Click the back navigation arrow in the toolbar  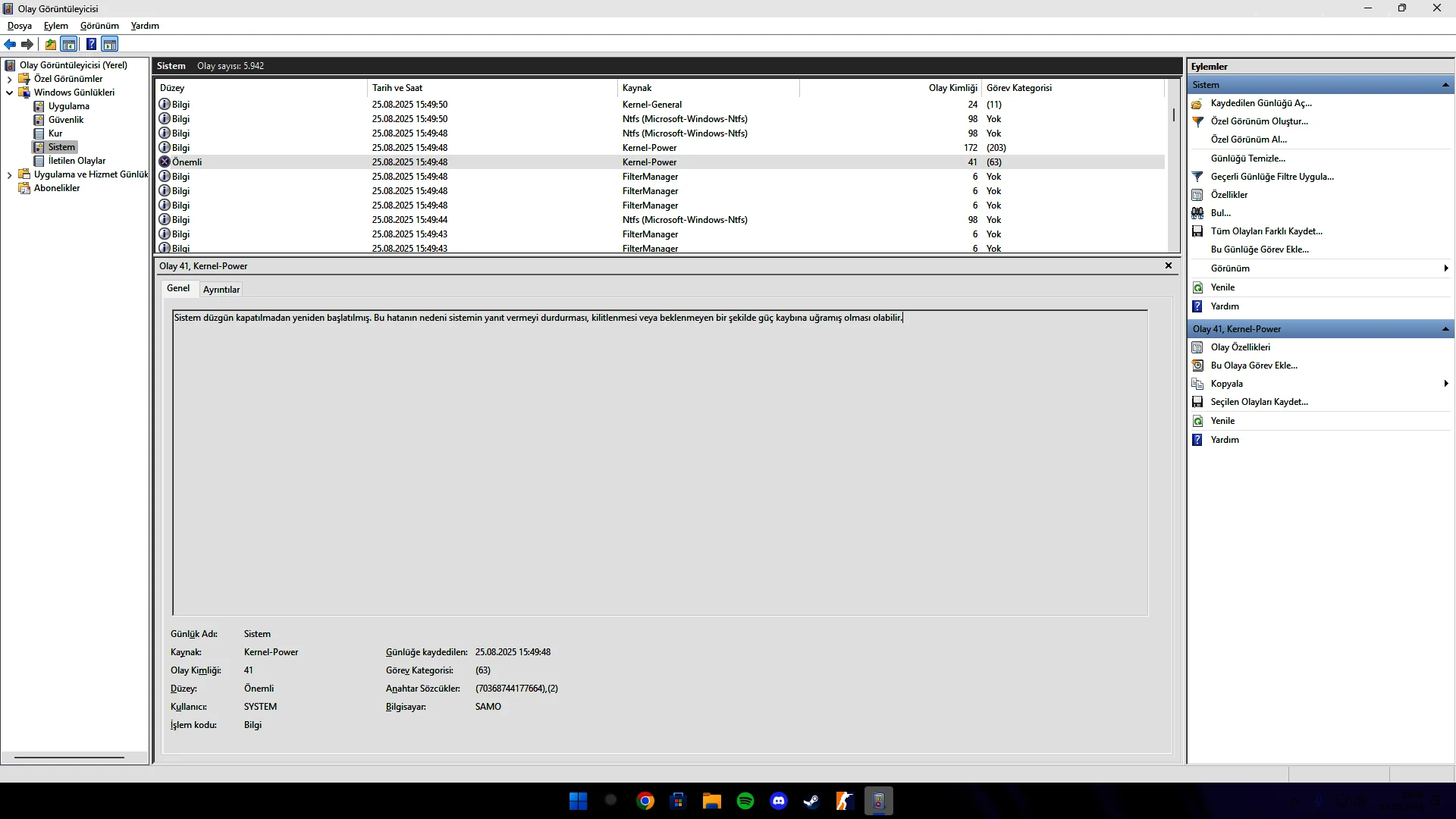click(x=10, y=44)
